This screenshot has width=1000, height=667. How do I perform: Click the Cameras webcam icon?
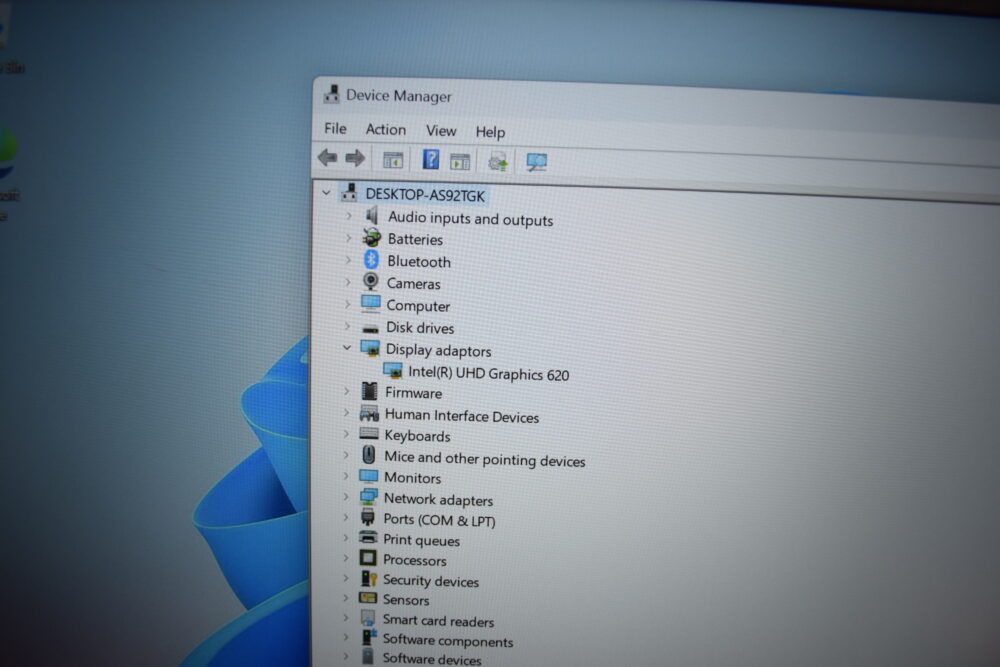371,281
